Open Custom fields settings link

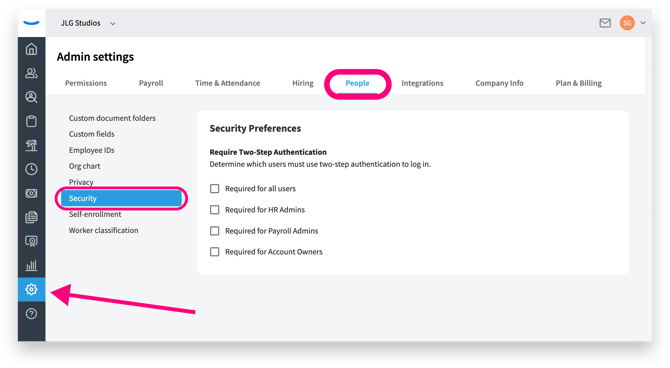tap(92, 134)
